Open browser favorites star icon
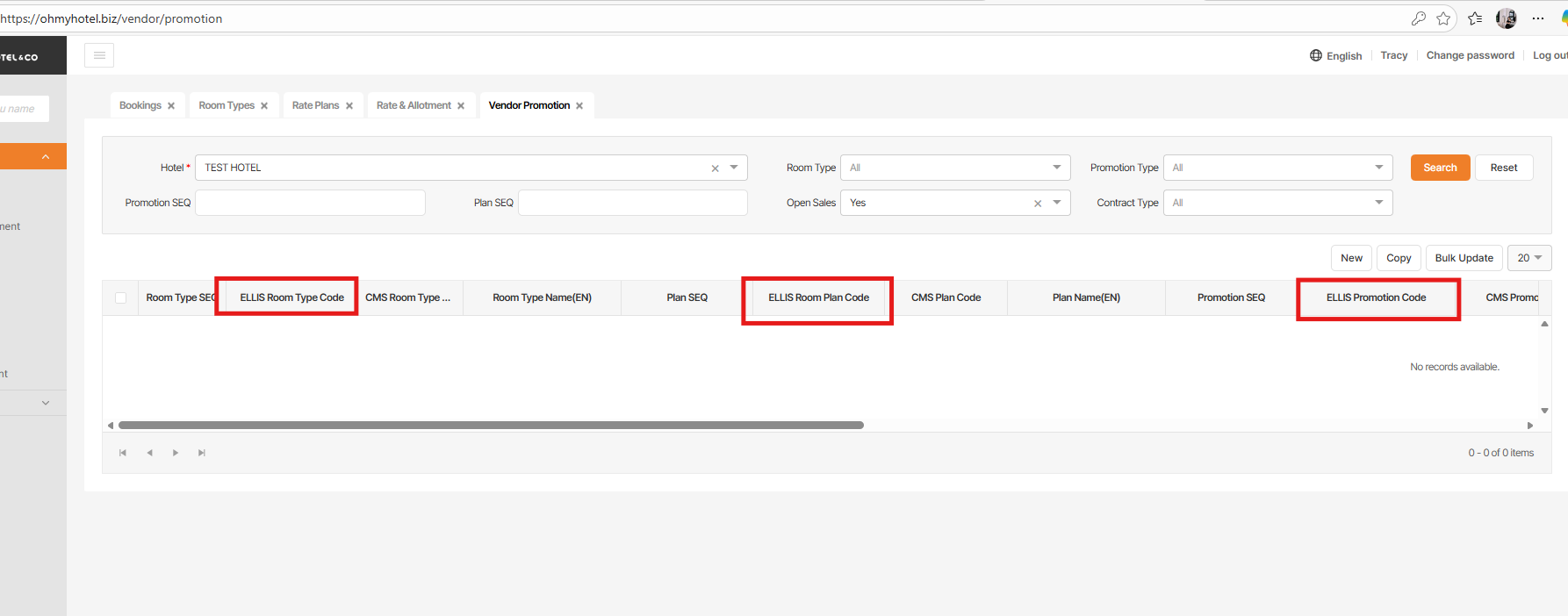This screenshot has height=616, width=1568. coord(1443,18)
